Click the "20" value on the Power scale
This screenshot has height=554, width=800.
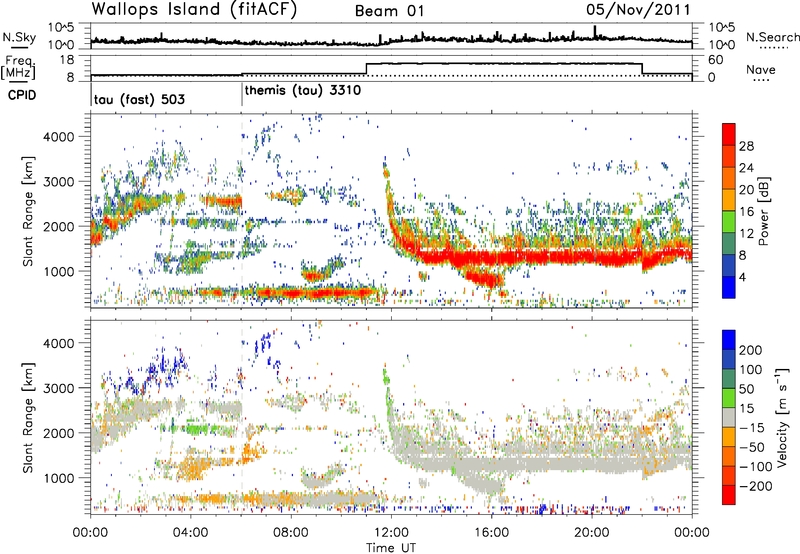(746, 190)
